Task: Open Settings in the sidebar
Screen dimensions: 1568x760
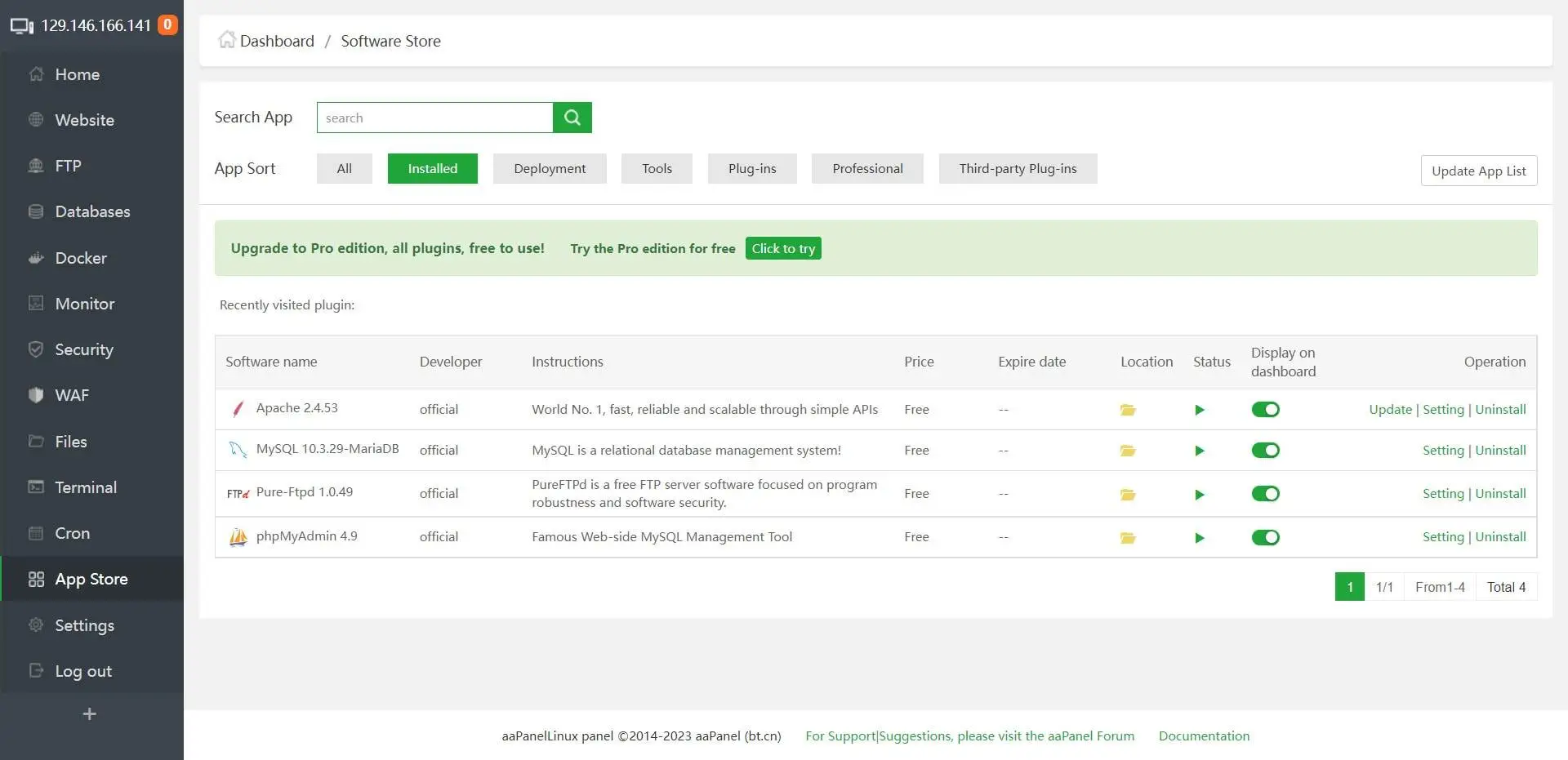Action: (91, 625)
